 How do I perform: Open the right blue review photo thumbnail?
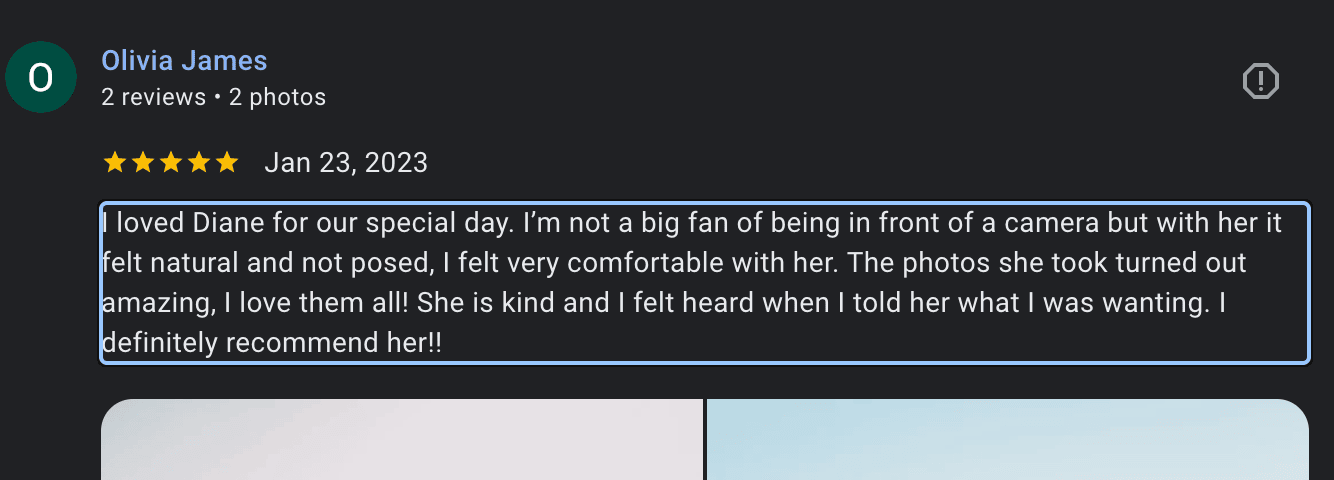click(x=1008, y=440)
